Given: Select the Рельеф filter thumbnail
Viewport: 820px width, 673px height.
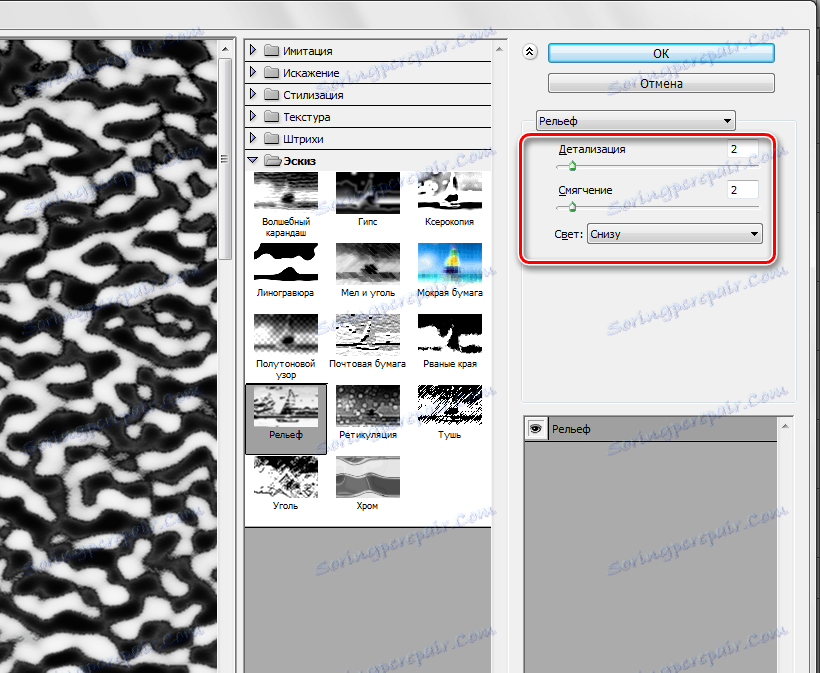Looking at the screenshot, I should click(286, 406).
